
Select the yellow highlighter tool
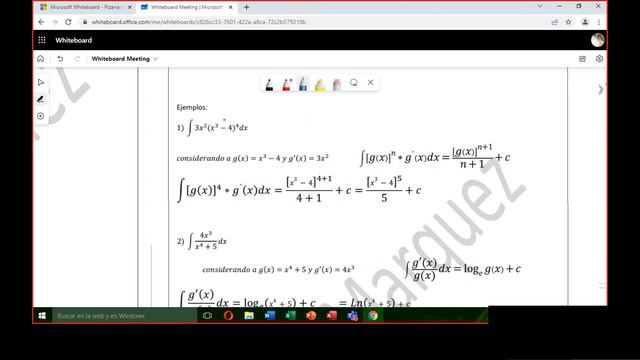pyautogui.click(x=320, y=84)
